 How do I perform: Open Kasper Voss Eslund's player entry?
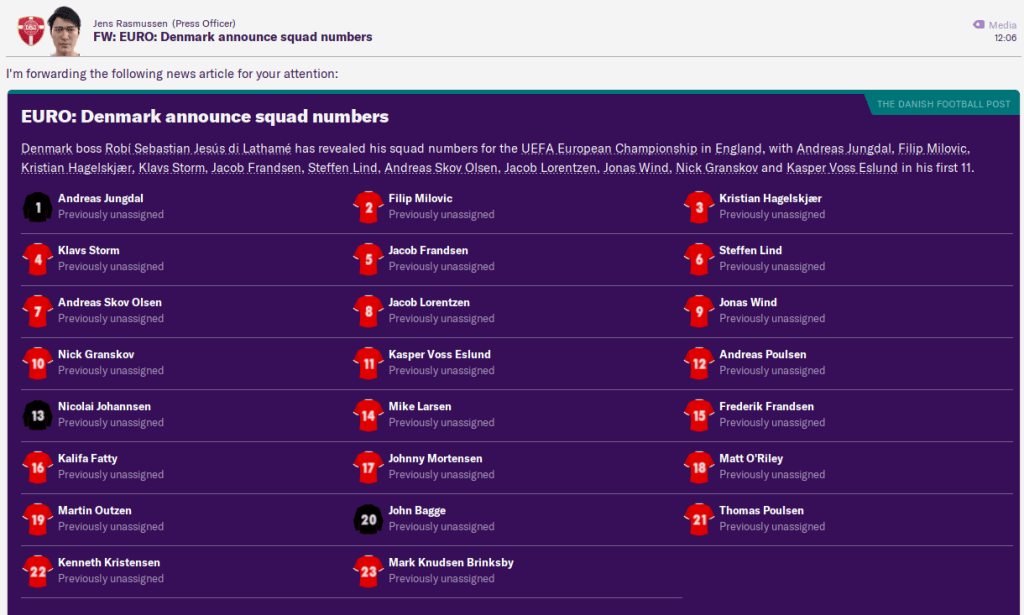439,355
